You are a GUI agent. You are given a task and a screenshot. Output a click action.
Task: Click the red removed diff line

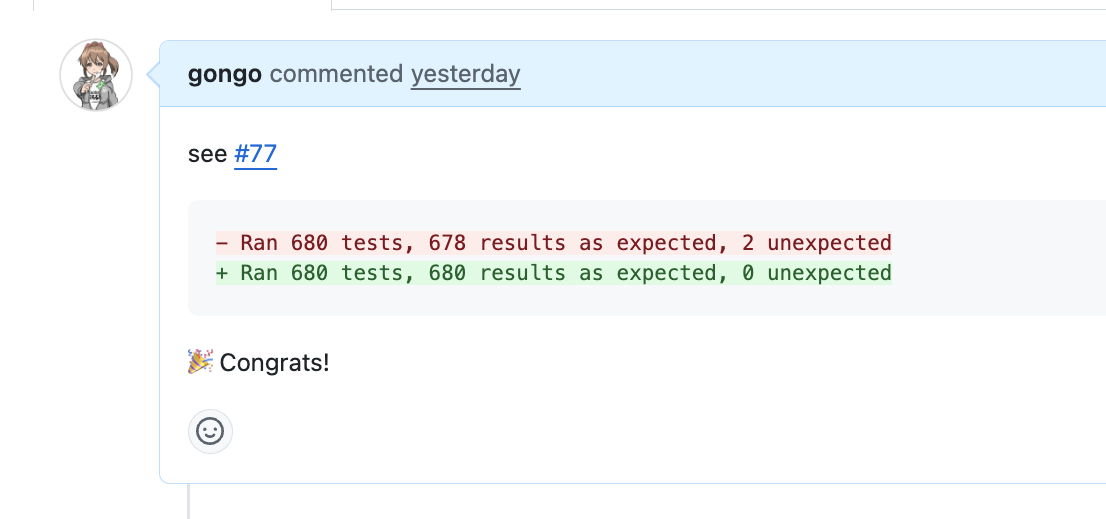[554, 243]
